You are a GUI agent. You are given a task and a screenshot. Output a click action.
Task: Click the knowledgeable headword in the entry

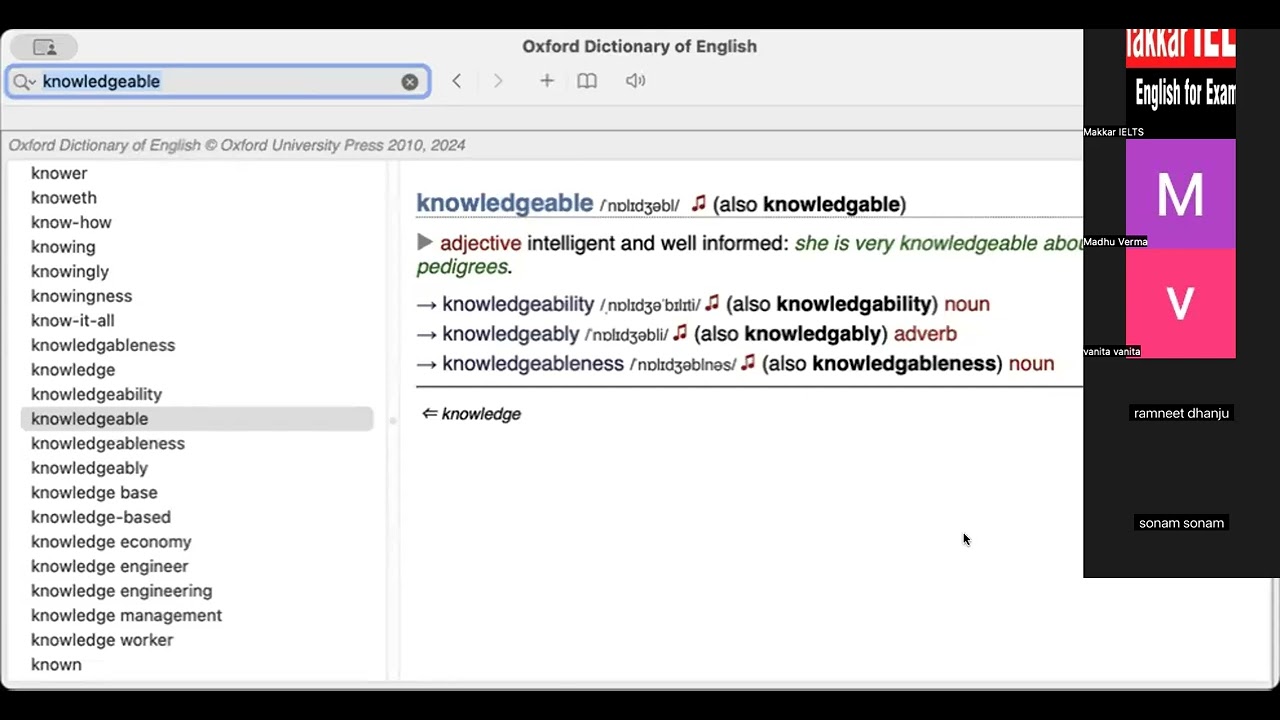pos(505,203)
